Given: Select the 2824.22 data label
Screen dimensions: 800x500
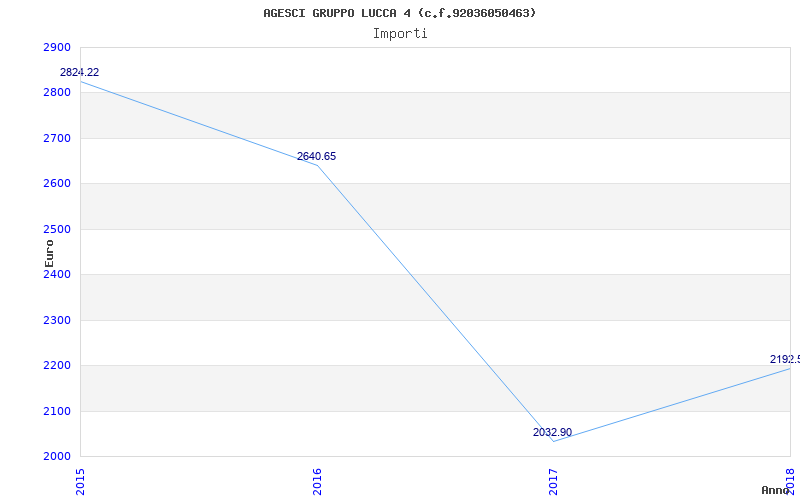Looking at the screenshot, I should [x=80, y=72].
